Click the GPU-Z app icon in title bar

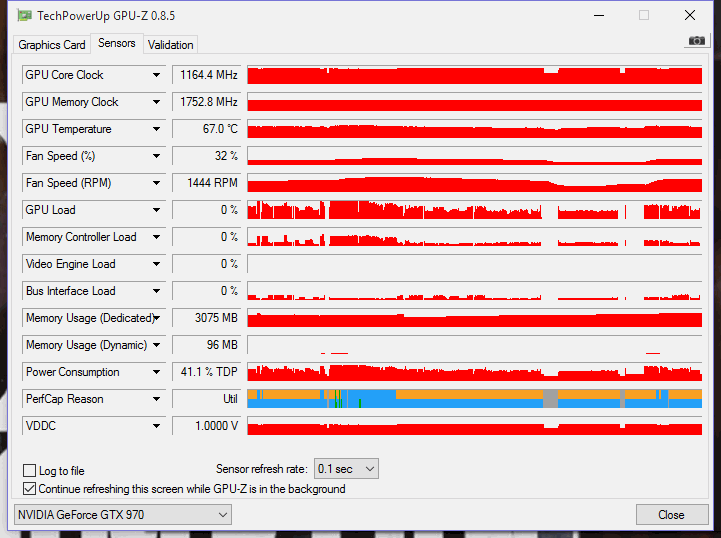(x=24, y=16)
